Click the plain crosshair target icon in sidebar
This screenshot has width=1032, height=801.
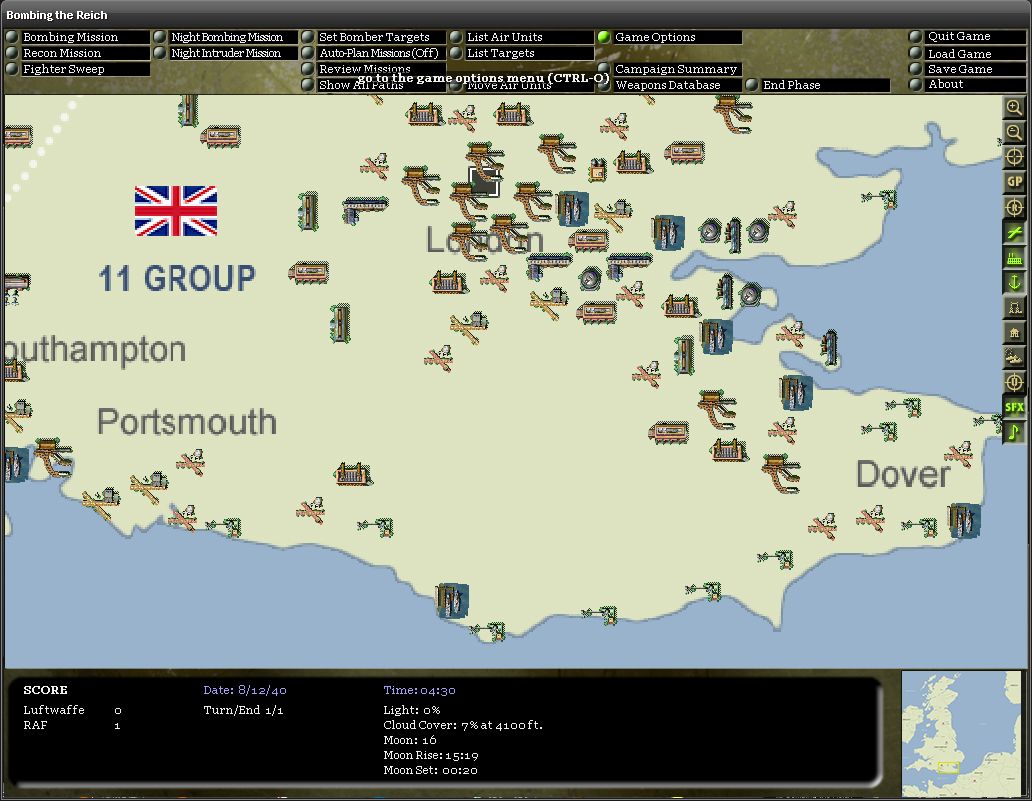[1014, 157]
